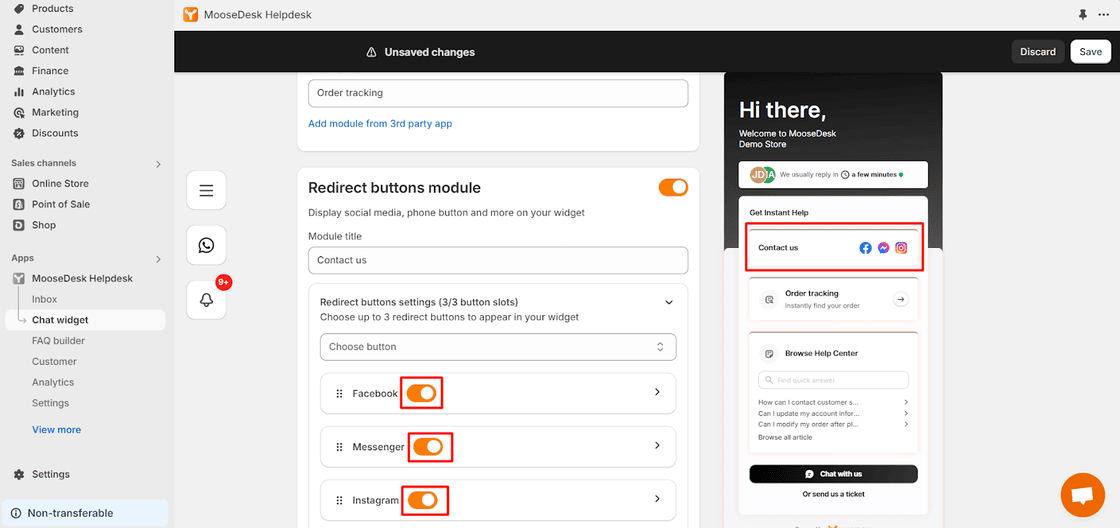This screenshot has width=1120, height=528.
Task: Click the Content icon in sidebar
Action: tap(19, 50)
